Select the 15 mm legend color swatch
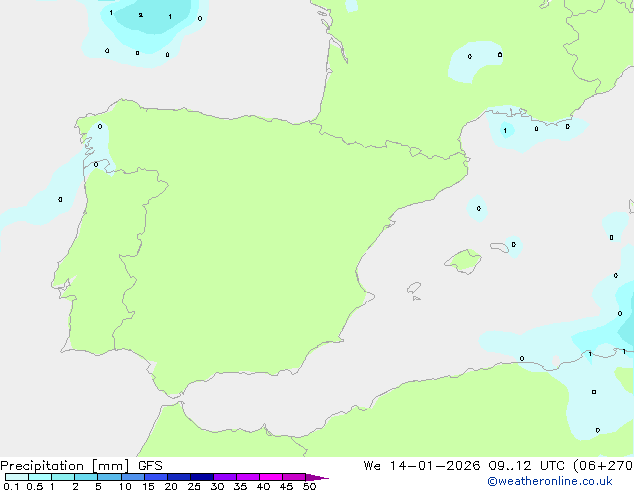Image resolution: width=634 pixels, height=490 pixels. pyautogui.click(x=156, y=477)
